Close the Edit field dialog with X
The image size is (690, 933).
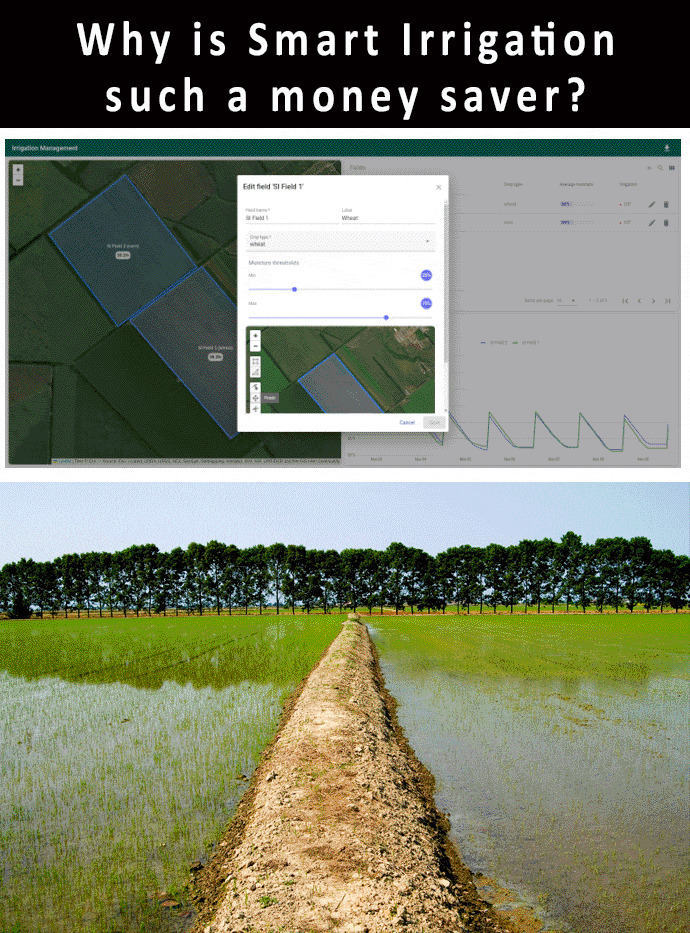click(438, 187)
